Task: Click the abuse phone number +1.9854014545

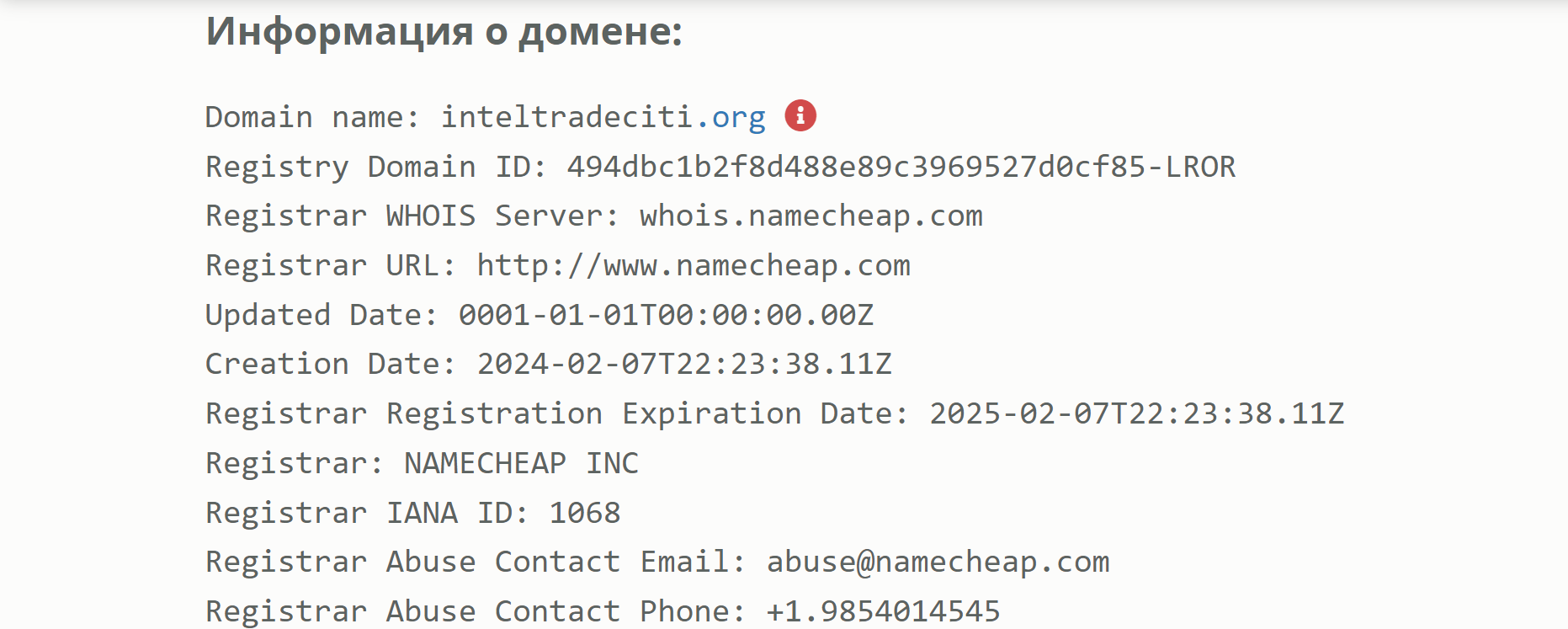Action: (x=884, y=611)
